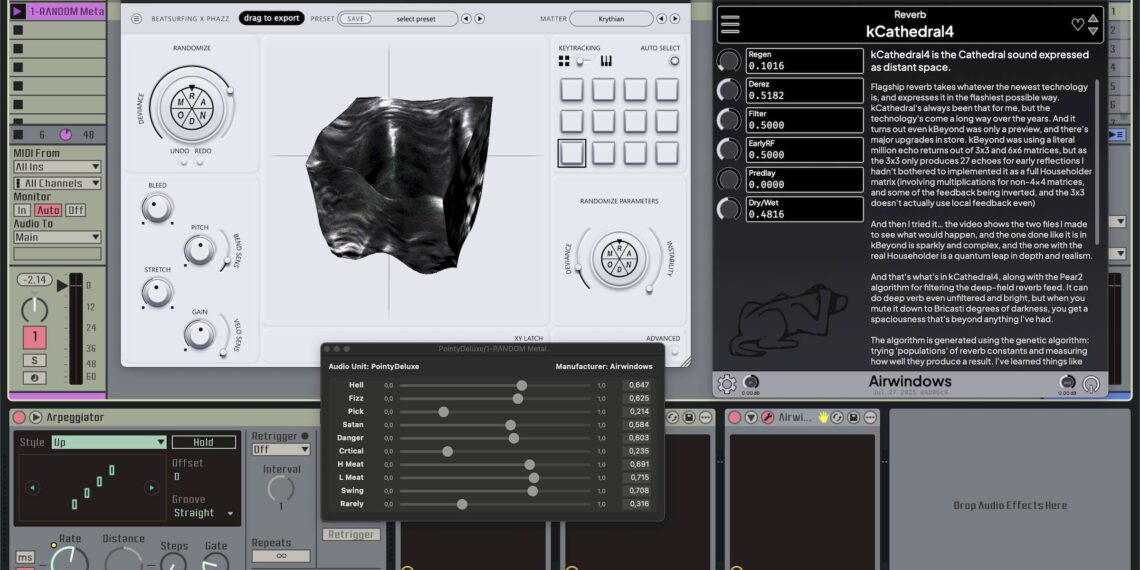This screenshot has height=570, width=1140.
Task: Open the select preset menu
Action: click(x=415, y=18)
